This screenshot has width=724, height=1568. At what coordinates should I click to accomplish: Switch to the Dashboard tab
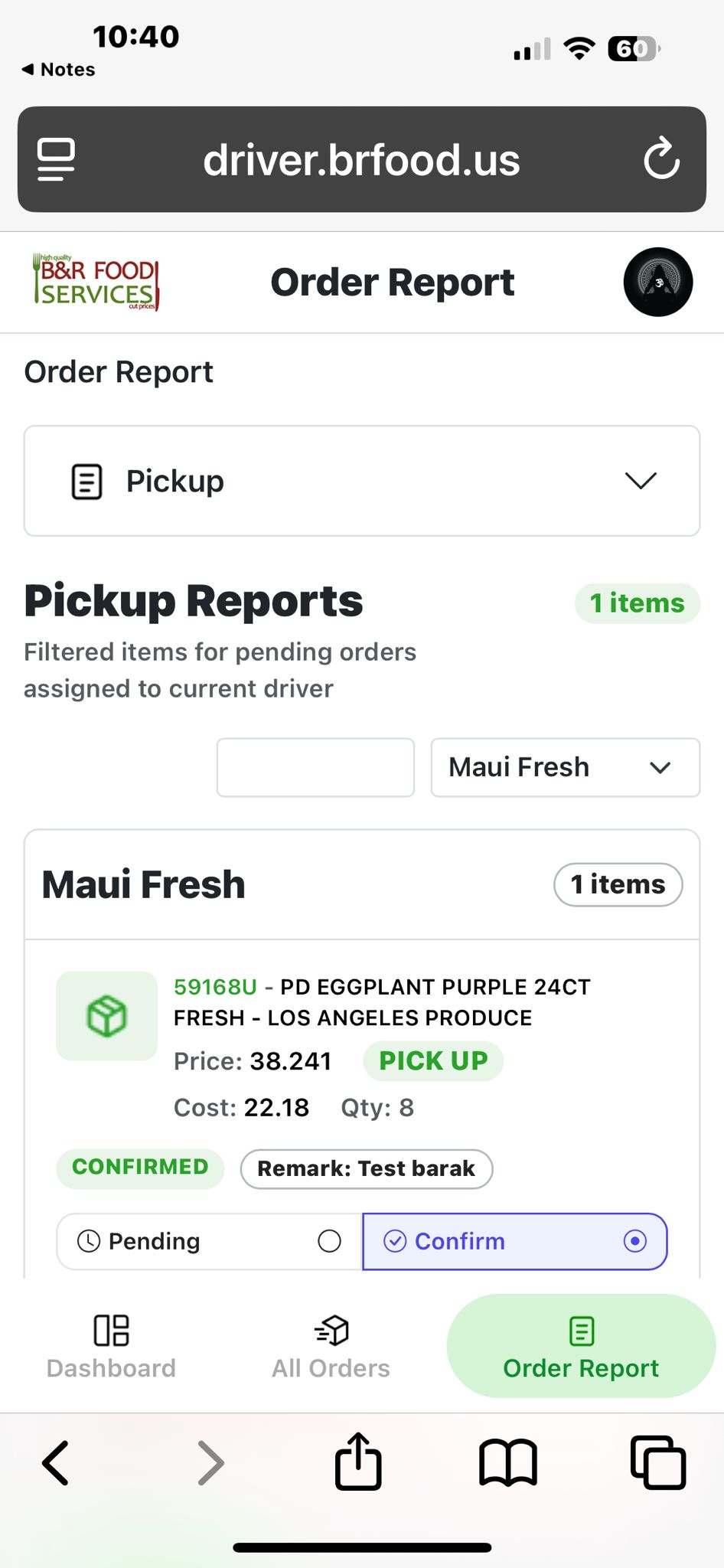[111, 1347]
